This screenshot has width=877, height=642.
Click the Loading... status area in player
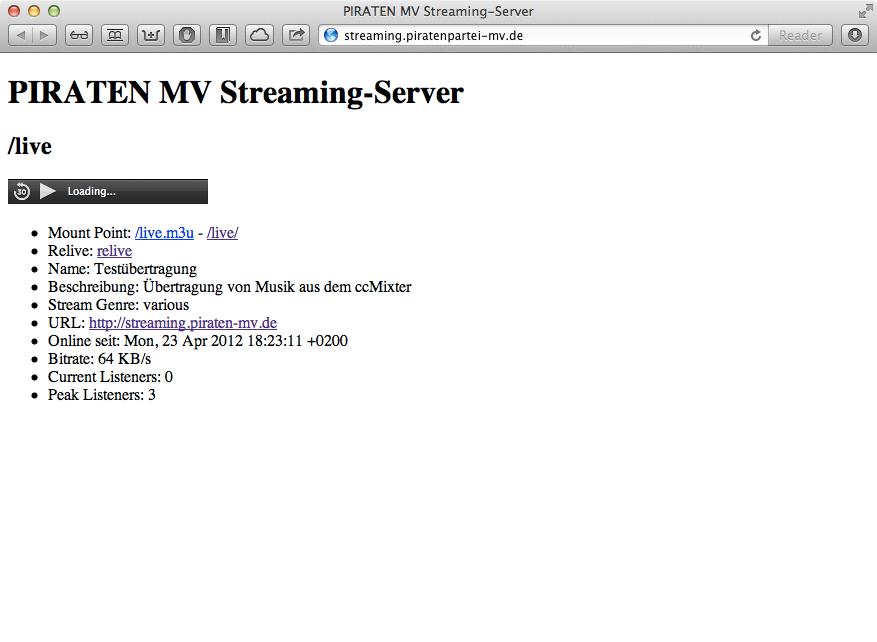coord(92,192)
